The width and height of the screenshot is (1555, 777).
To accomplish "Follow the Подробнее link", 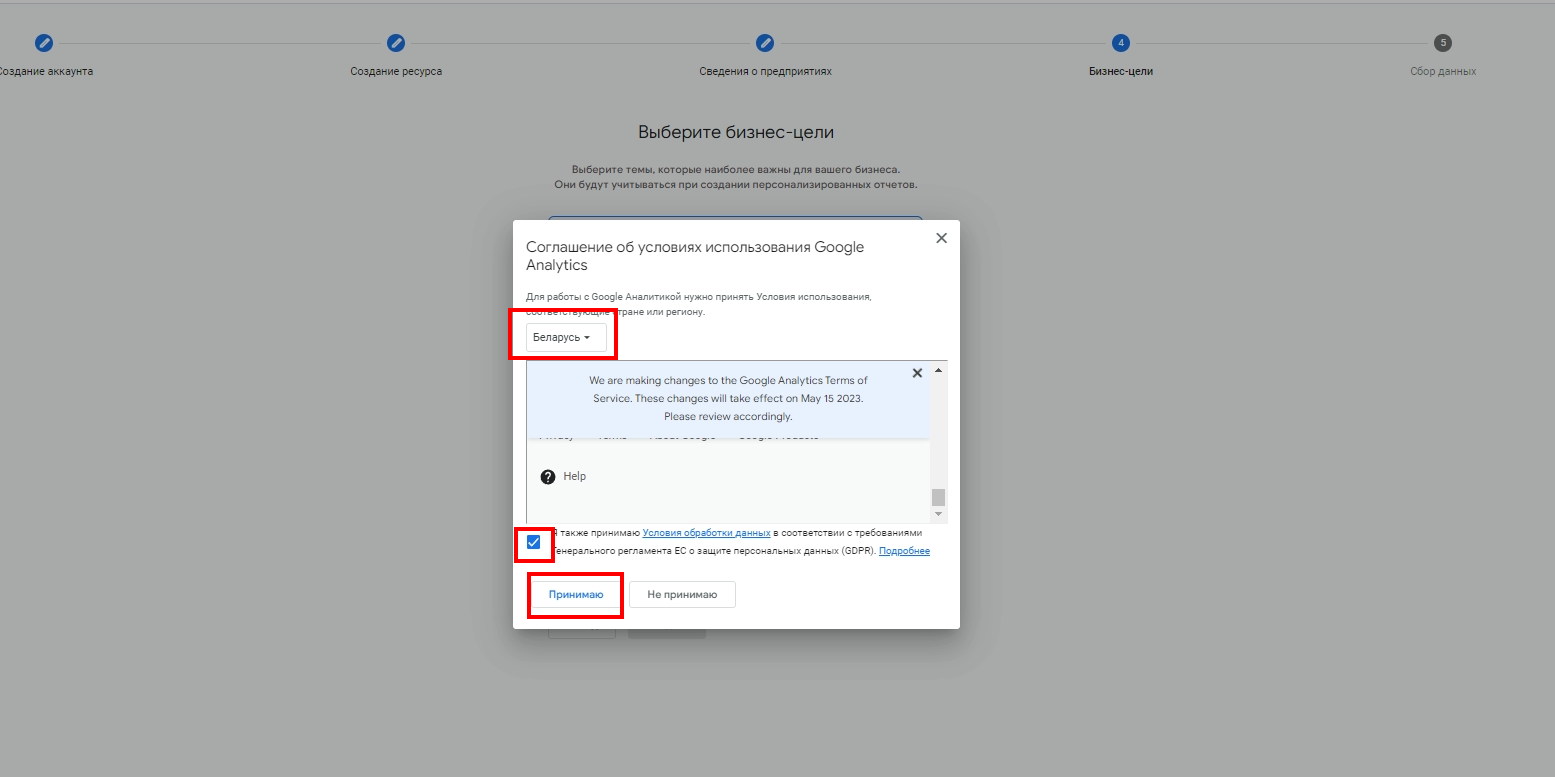I will 904,551.
